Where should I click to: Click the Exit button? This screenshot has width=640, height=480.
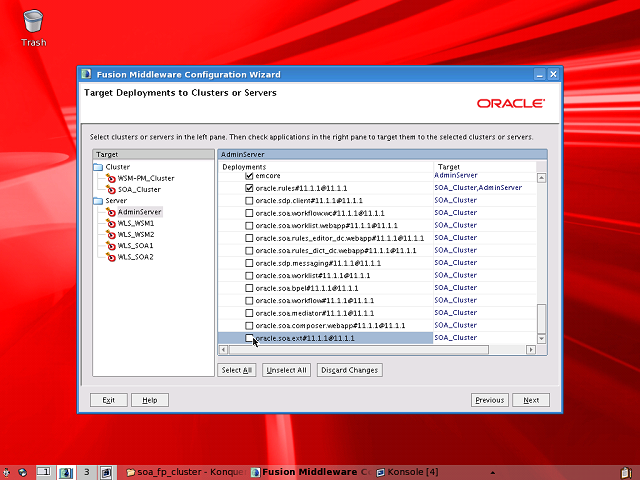click(109, 400)
